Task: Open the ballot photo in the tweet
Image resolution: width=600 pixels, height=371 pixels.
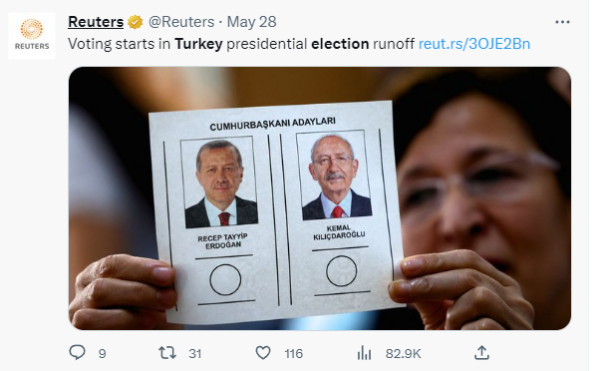Action: (320, 198)
